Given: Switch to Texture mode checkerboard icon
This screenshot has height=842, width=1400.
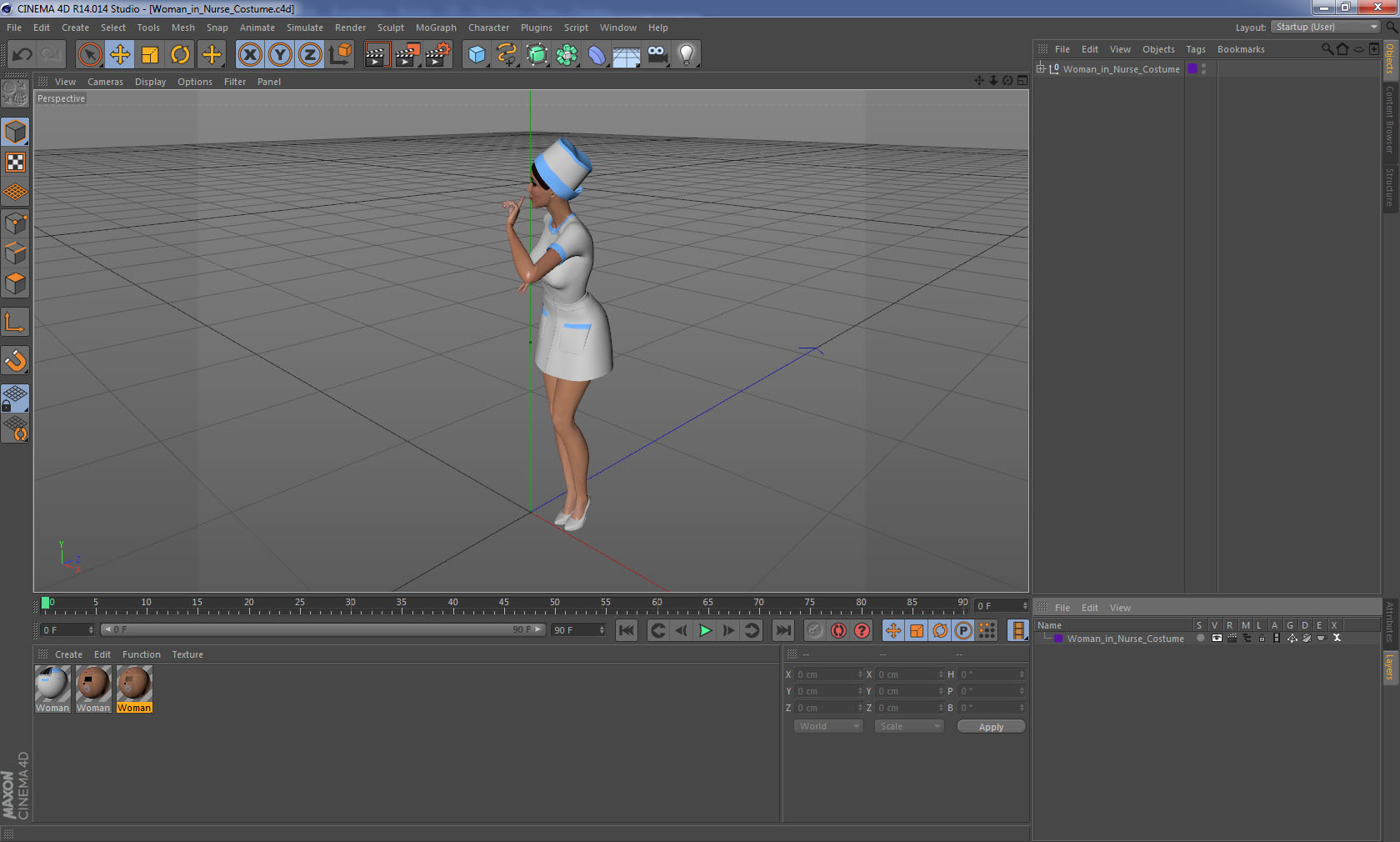Looking at the screenshot, I should (x=15, y=162).
